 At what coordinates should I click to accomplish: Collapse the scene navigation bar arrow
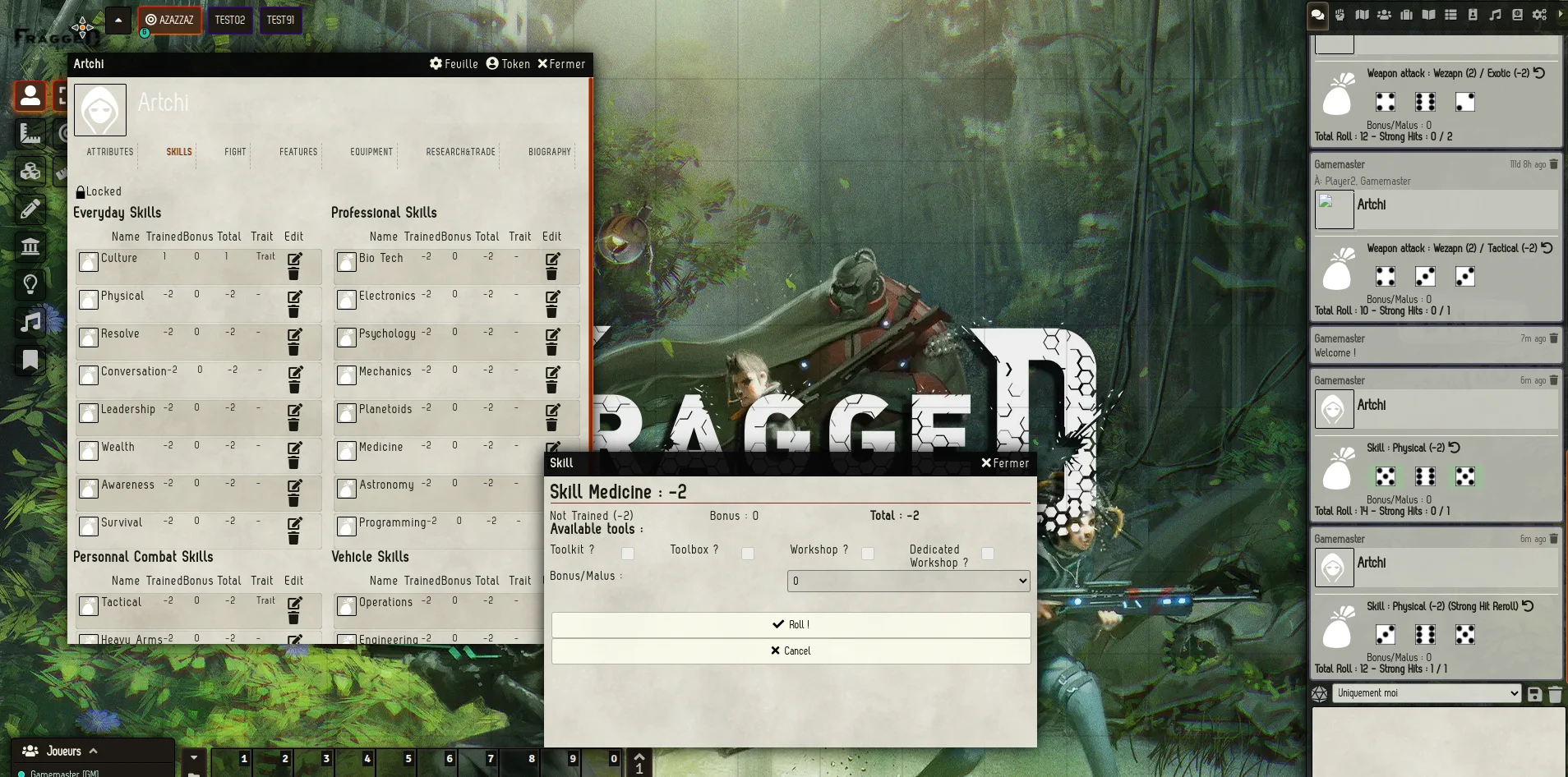[x=118, y=20]
